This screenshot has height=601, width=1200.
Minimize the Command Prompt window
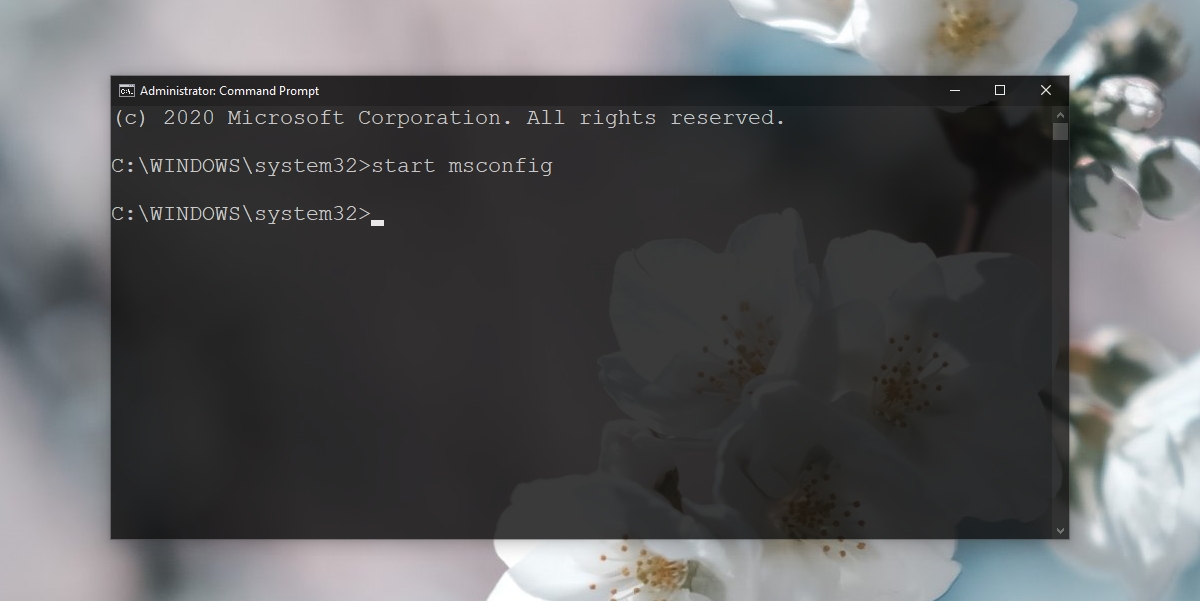[953, 90]
